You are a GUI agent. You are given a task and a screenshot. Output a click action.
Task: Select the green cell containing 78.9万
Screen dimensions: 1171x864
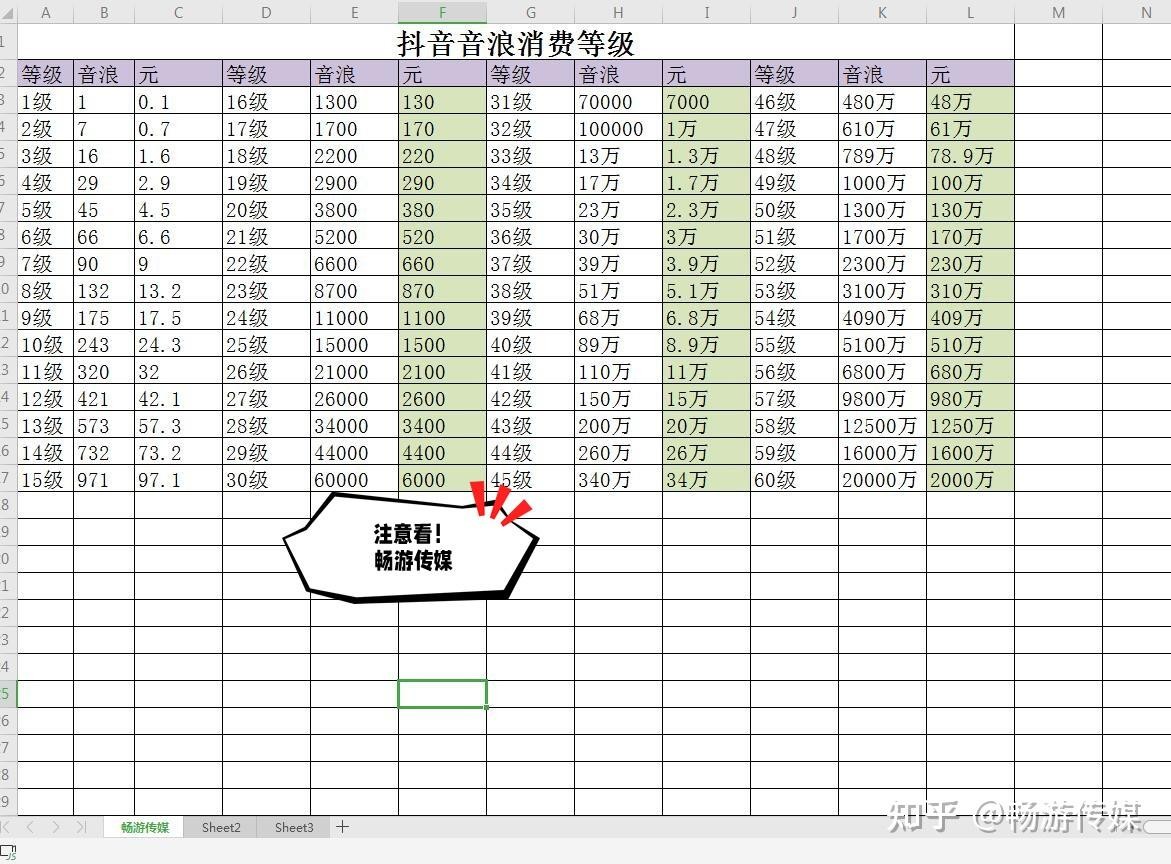(x=970, y=155)
